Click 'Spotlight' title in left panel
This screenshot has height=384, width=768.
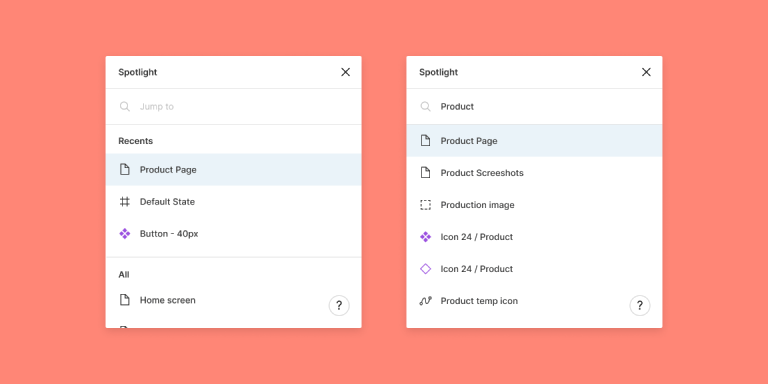[x=138, y=72]
